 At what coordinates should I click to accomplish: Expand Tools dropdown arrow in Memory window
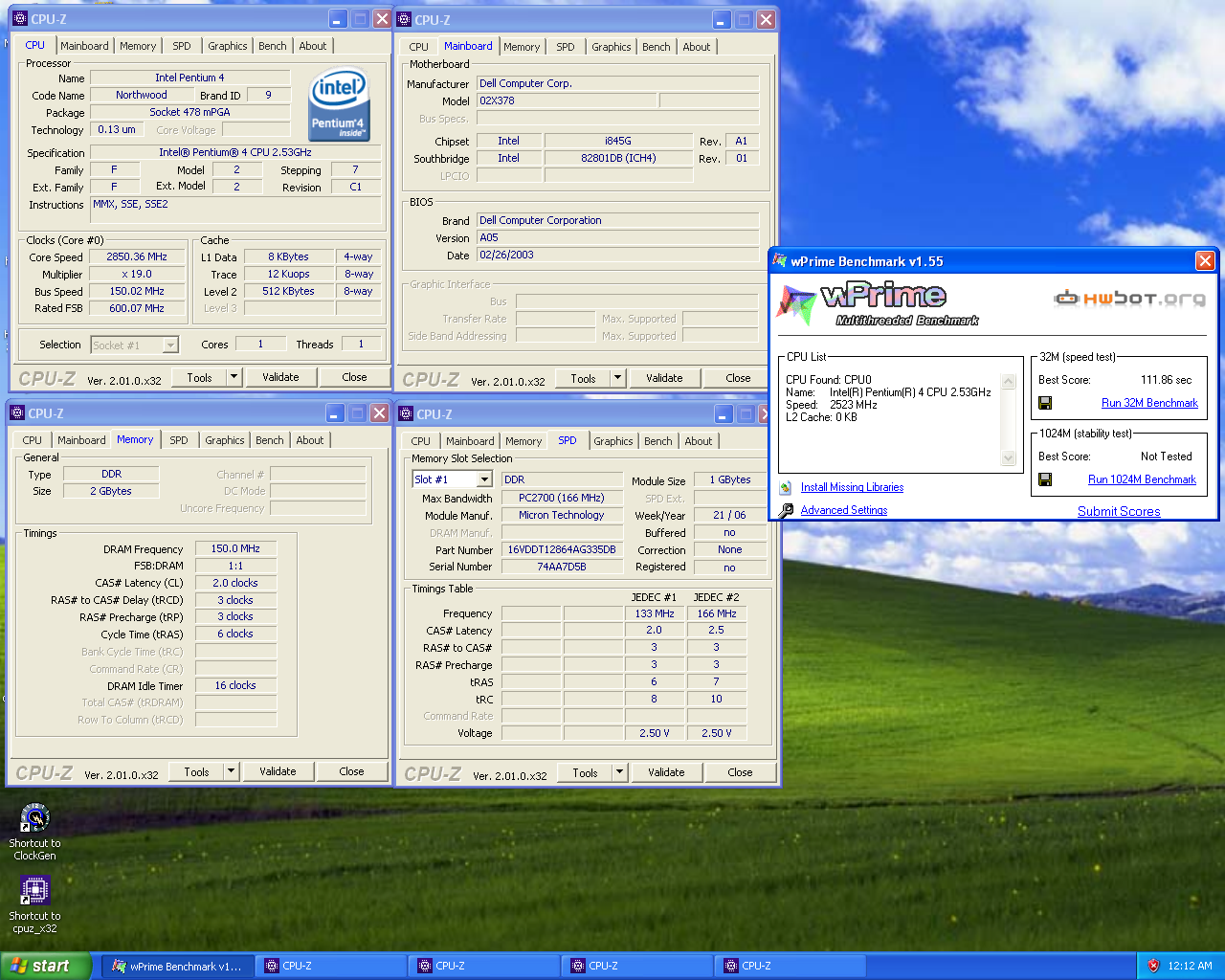pos(231,771)
